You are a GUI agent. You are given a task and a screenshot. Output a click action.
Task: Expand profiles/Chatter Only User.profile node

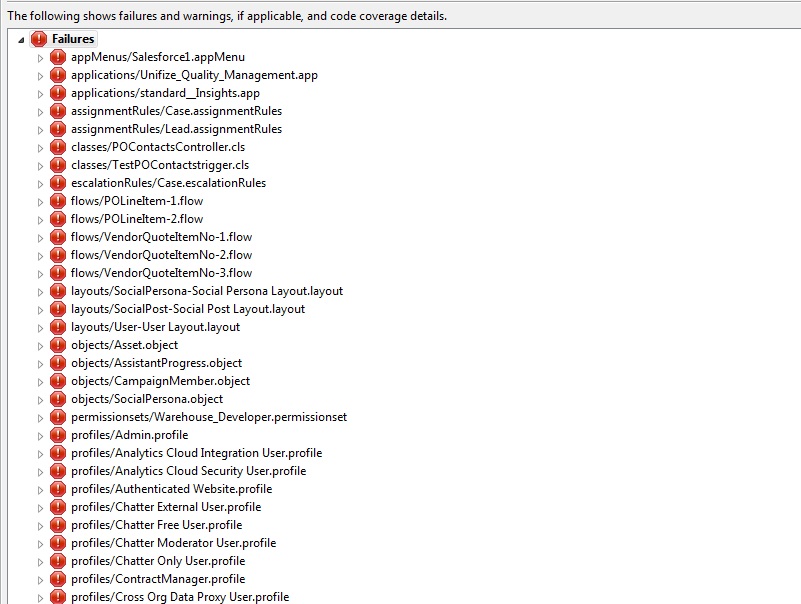40,562
